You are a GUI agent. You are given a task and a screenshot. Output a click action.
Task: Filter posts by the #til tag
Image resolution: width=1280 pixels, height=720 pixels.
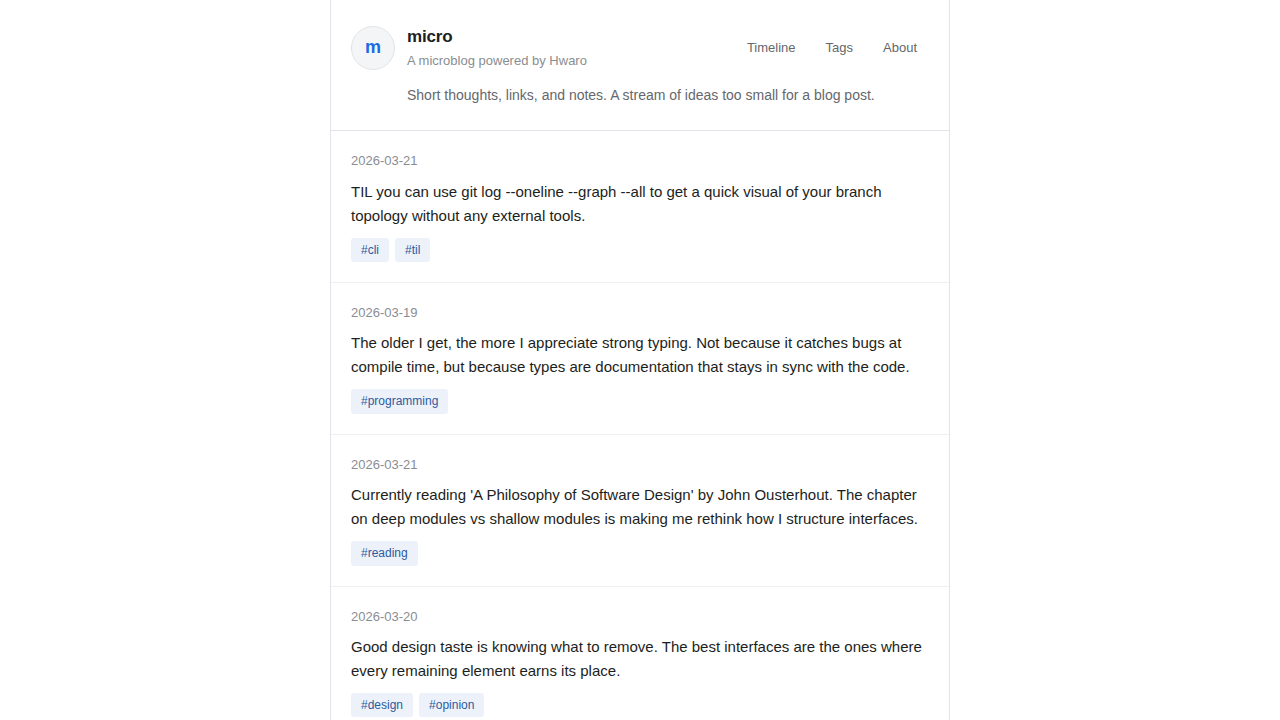[x=412, y=250]
